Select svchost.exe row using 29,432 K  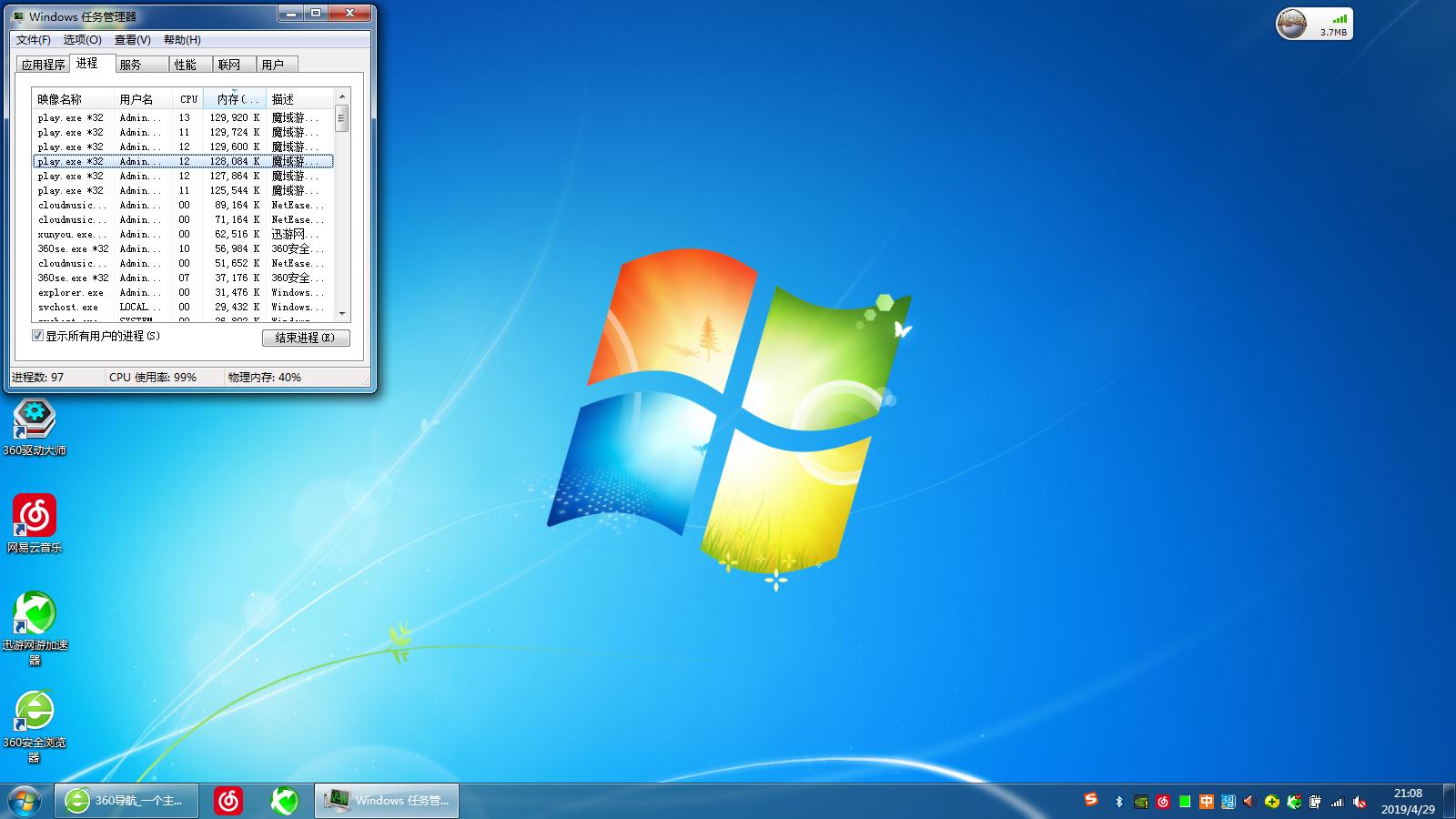point(183,307)
